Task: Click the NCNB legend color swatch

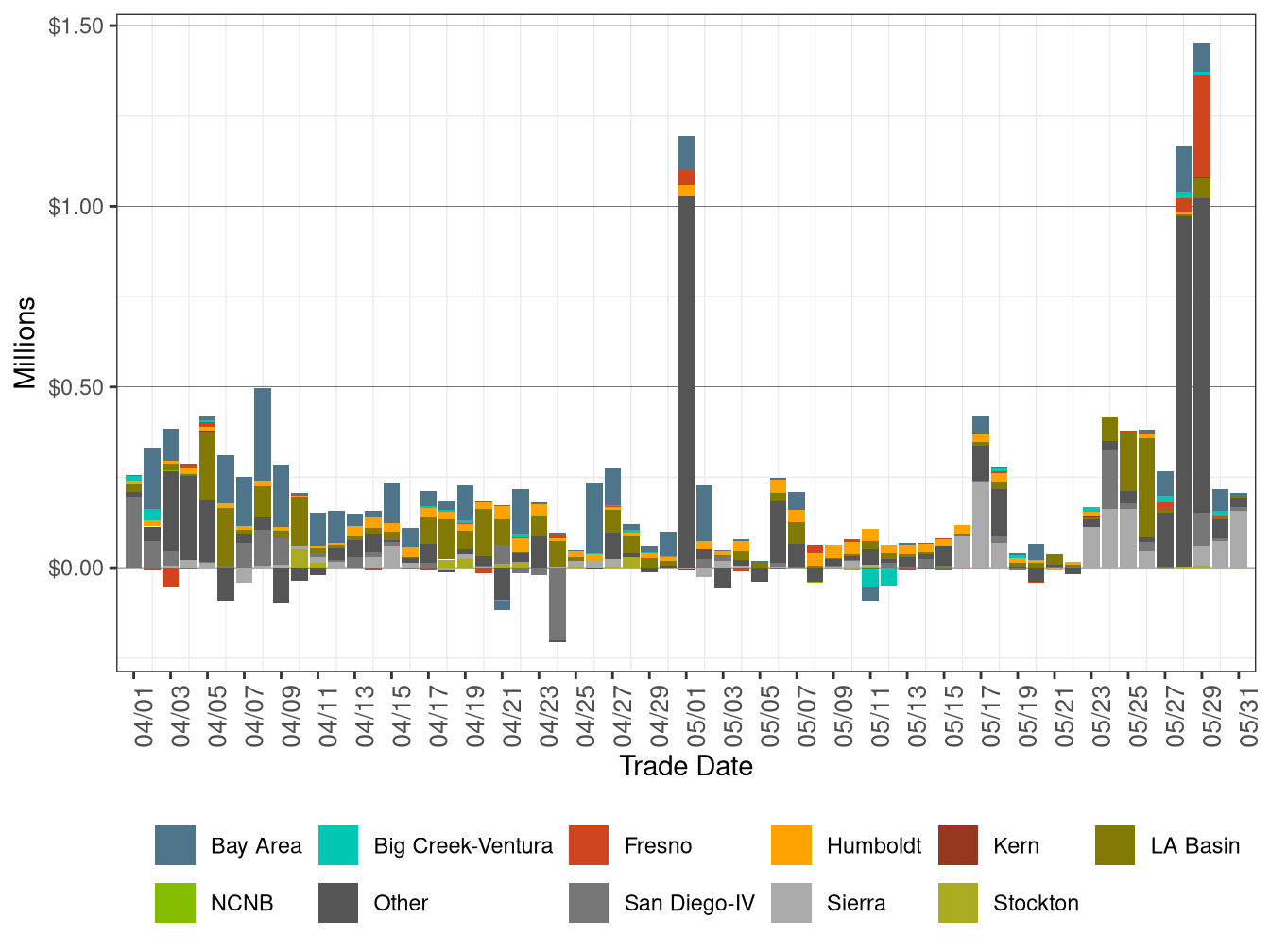Action: pos(176,903)
